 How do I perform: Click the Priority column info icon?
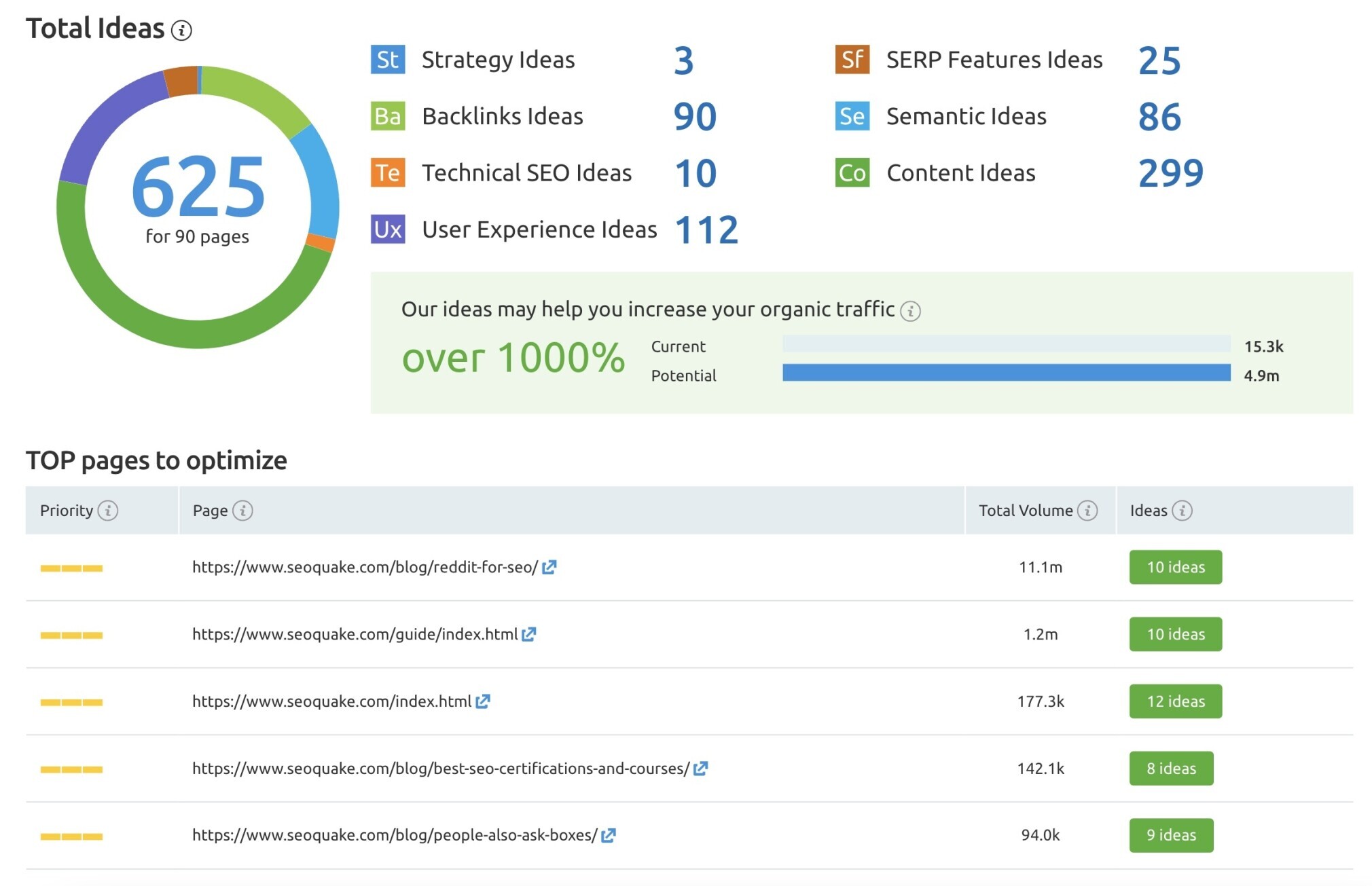click(108, 511)
